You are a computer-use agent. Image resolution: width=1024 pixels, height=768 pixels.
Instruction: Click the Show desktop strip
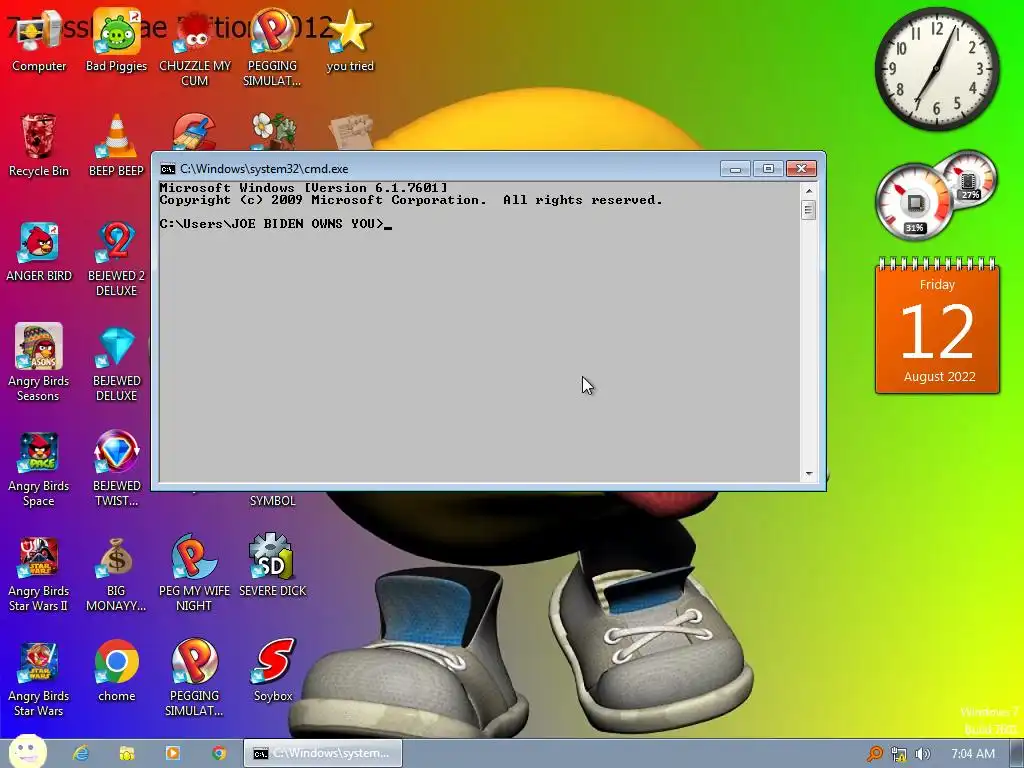[1017, 754]
